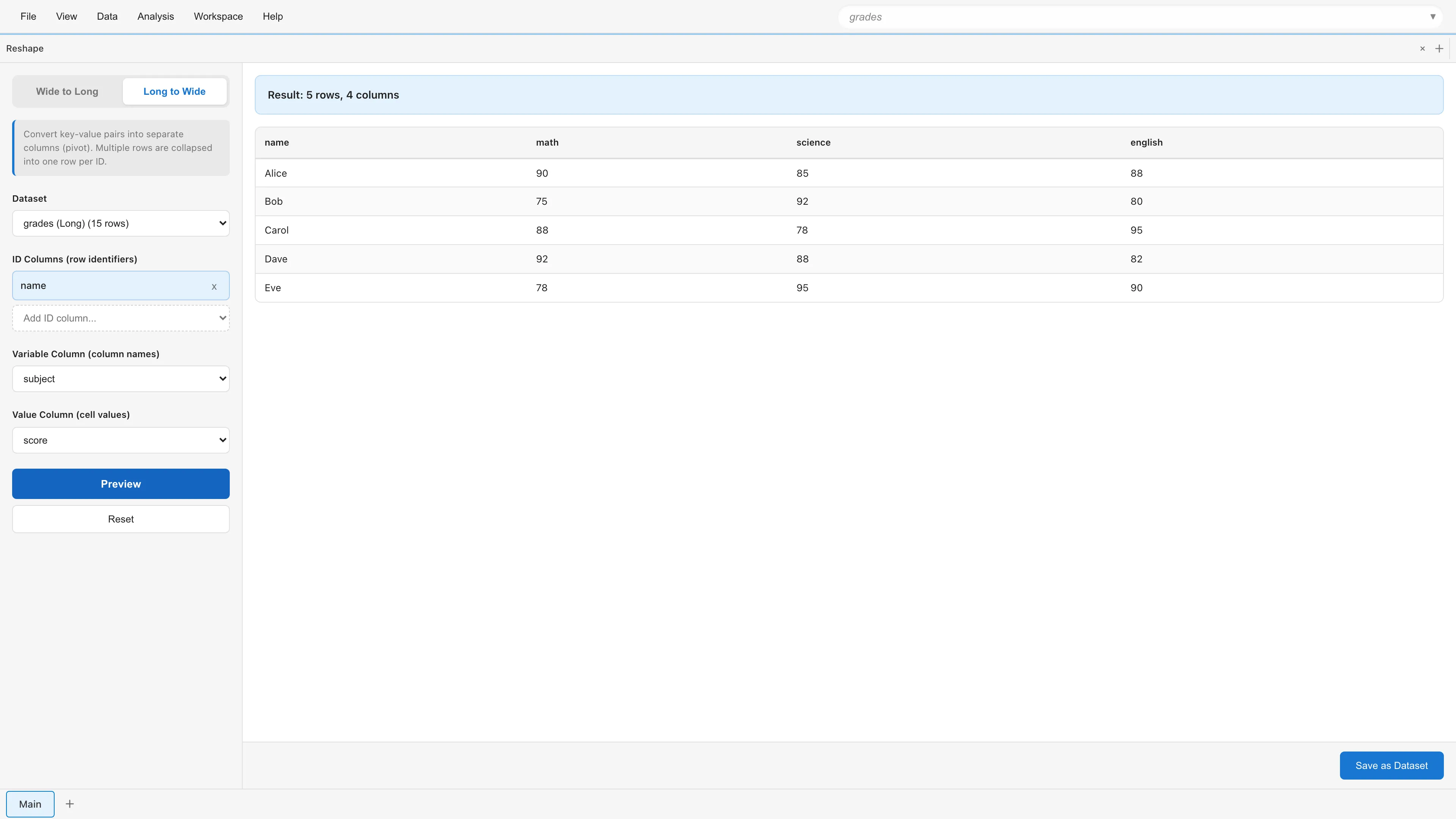Open the File menu
This screenshot has height=819, width=1456.
[x=28, y=16]
